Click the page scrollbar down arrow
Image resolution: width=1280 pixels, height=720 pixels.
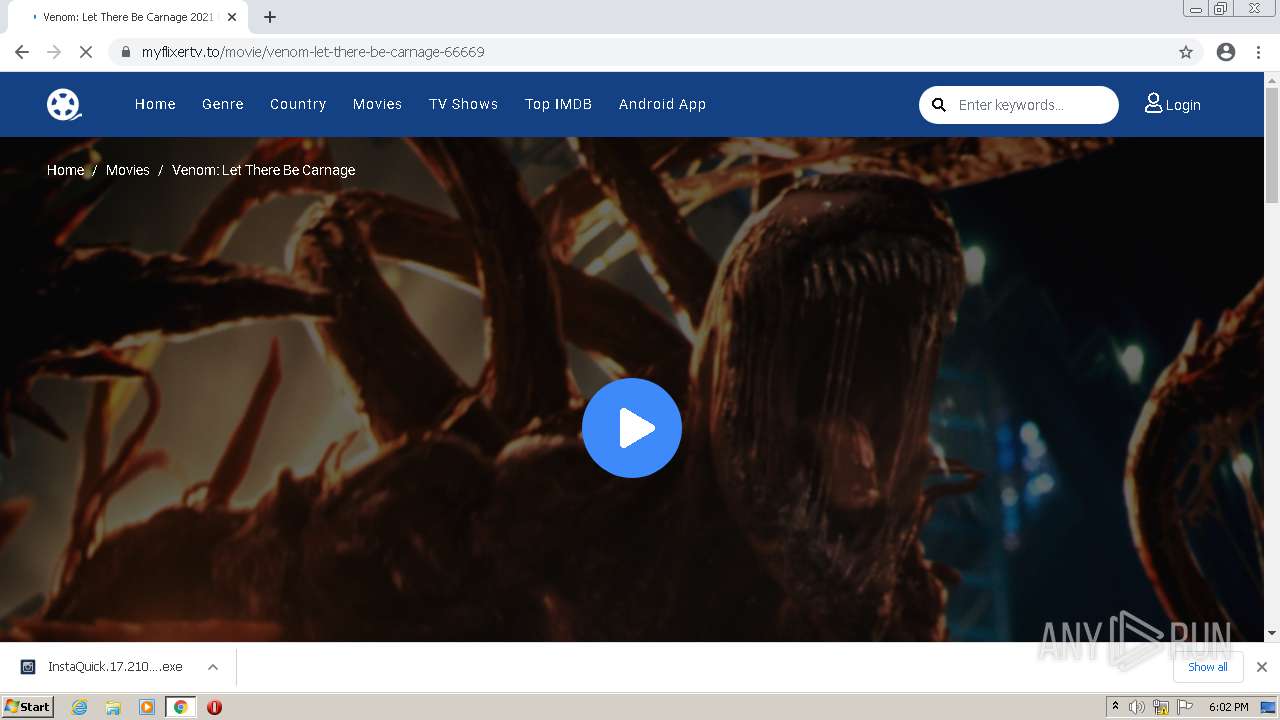click(x=1272, y=633)
